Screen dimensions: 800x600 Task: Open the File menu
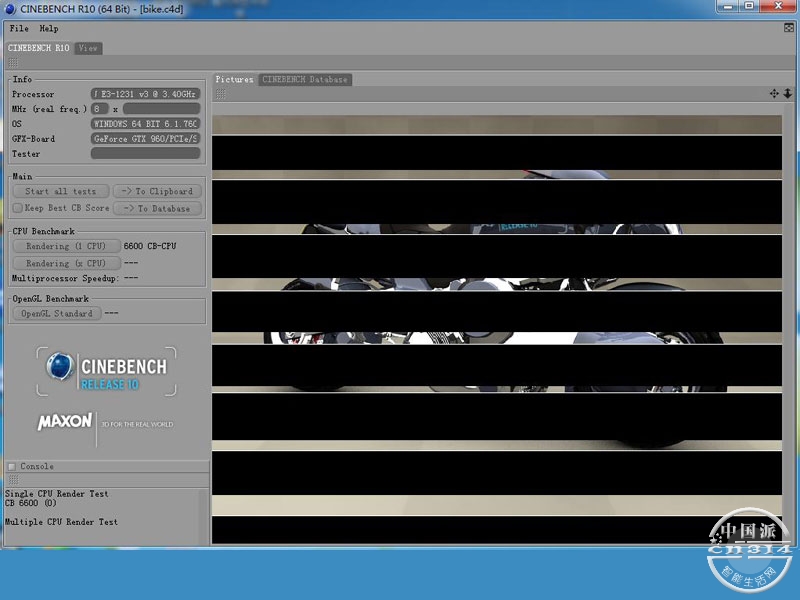(19, 29)
